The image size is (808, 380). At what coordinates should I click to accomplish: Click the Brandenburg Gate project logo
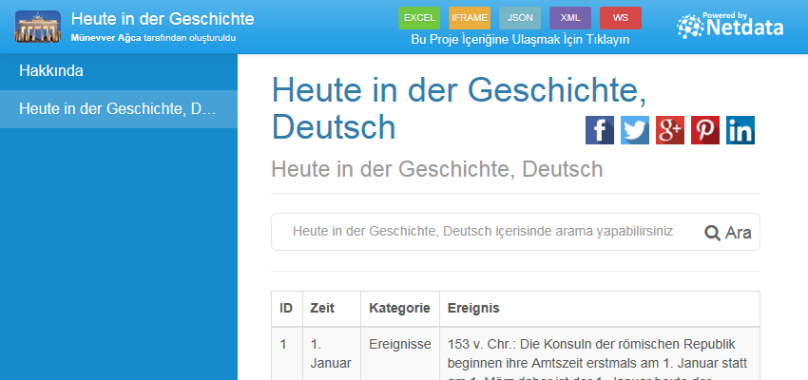pyautogui.click(x=38, y=26)
